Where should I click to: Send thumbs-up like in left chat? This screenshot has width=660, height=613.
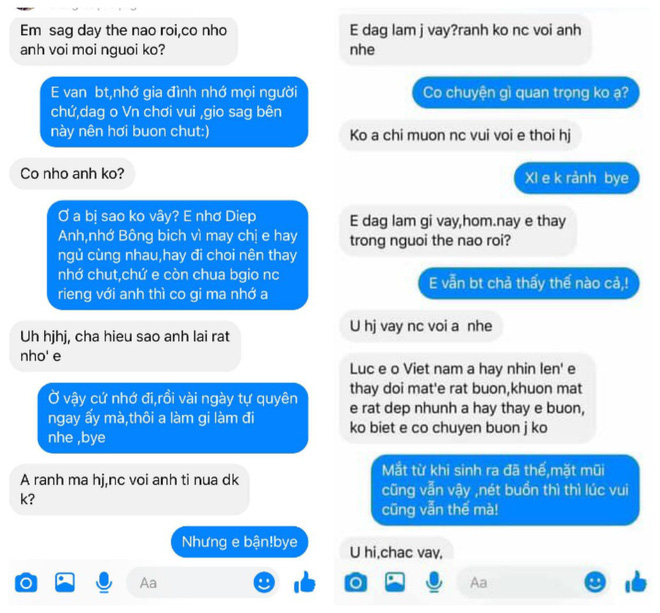[x=304, y=582]
